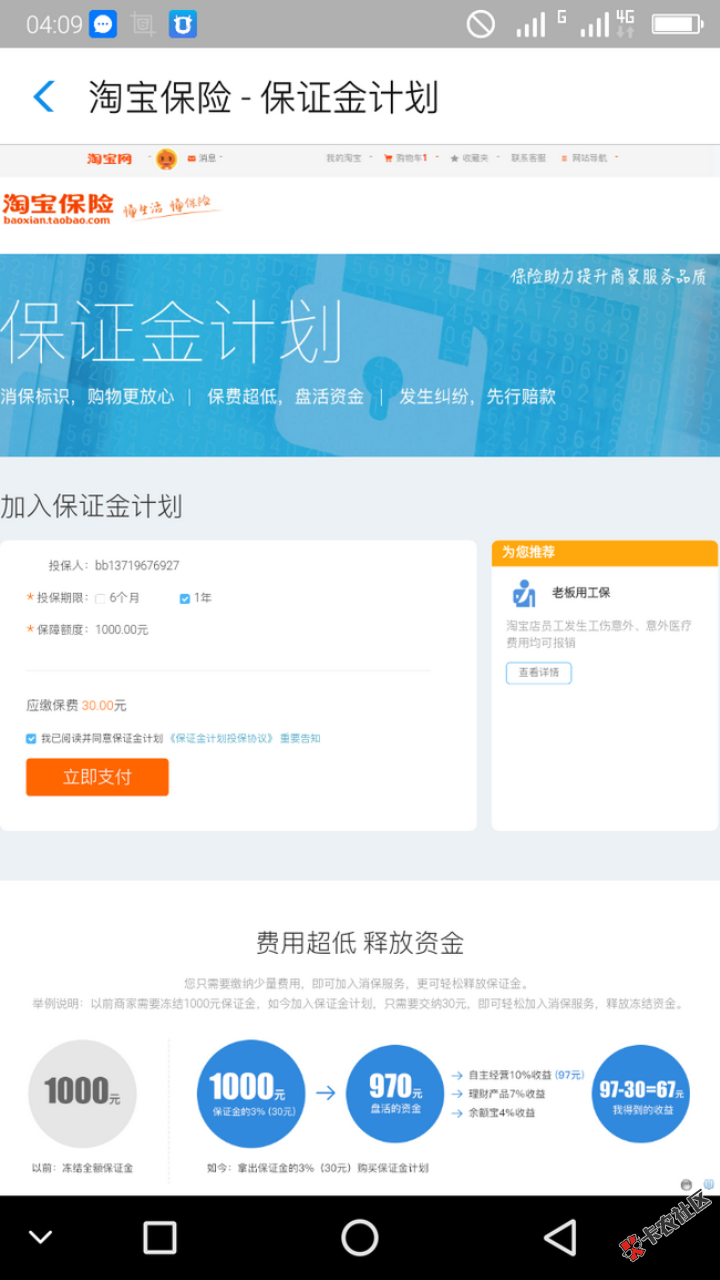The width and height of the screenshot is (720, 1280).
Task: Click the 应缴保费 30.00元 amount
Action: coord(76,705)
